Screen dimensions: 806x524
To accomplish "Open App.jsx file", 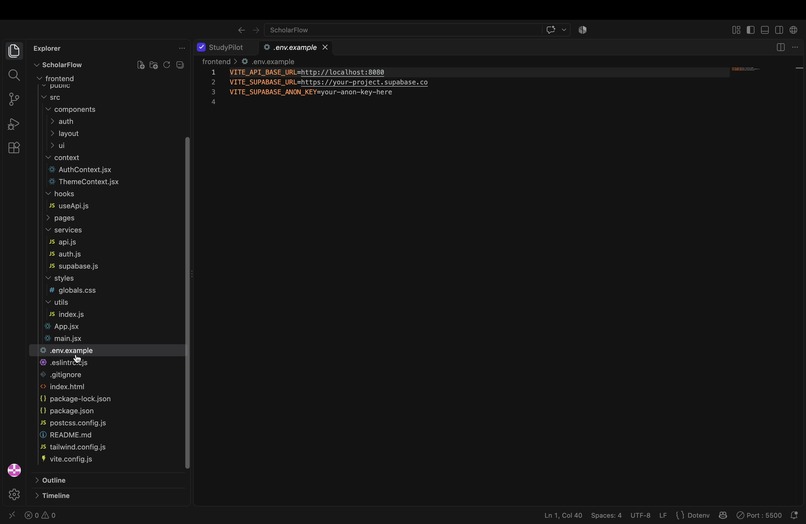I will 66,326.
